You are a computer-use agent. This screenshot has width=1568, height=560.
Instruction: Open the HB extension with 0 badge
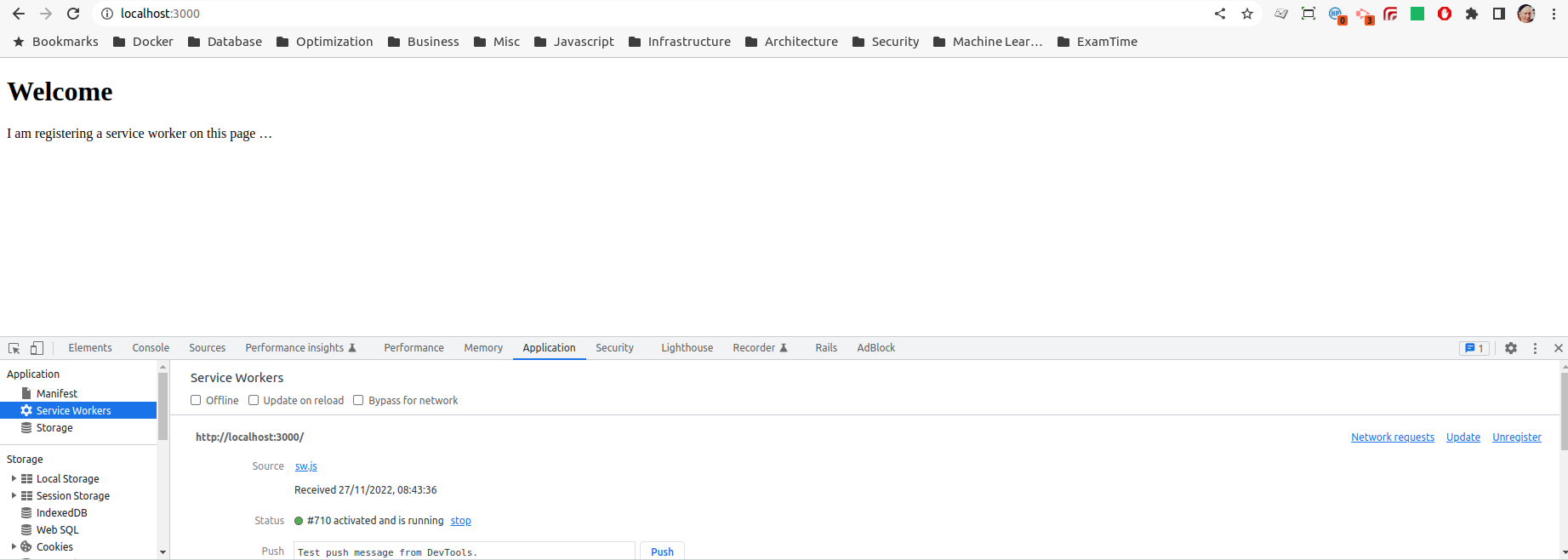[1337, 14]
